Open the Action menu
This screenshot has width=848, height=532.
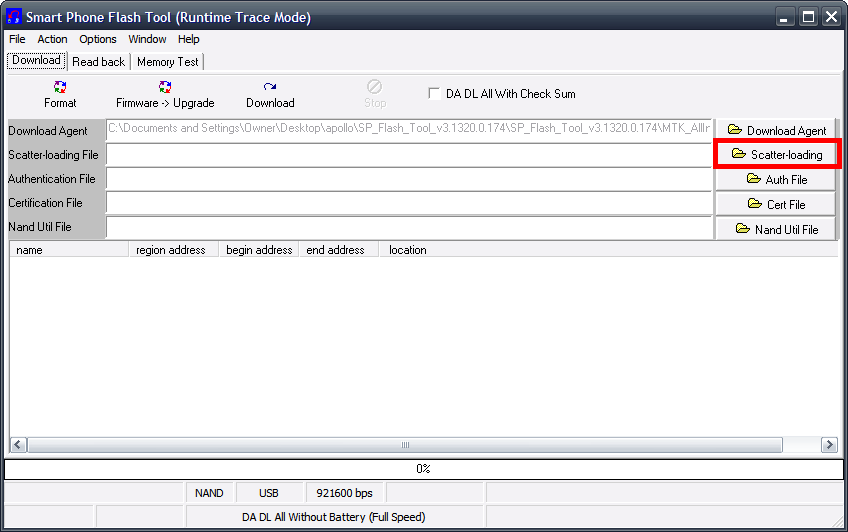(x=52, y=39)
